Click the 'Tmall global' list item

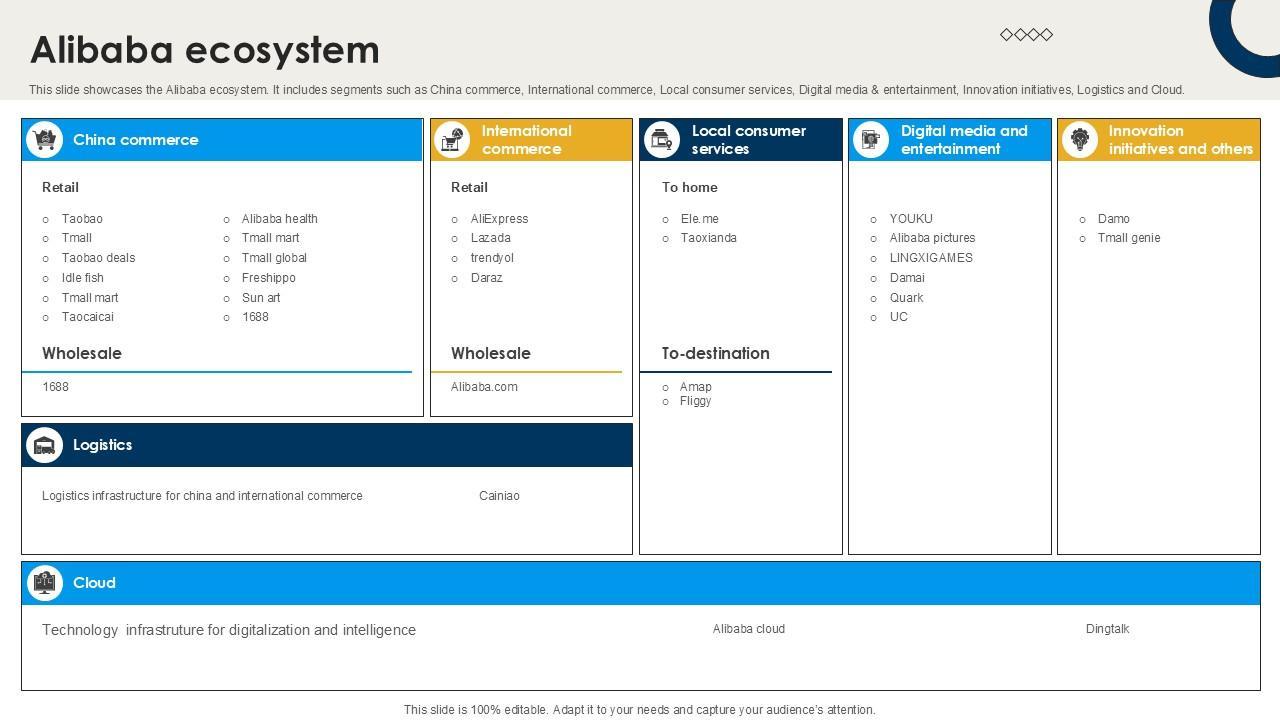(x=274, y=258)
